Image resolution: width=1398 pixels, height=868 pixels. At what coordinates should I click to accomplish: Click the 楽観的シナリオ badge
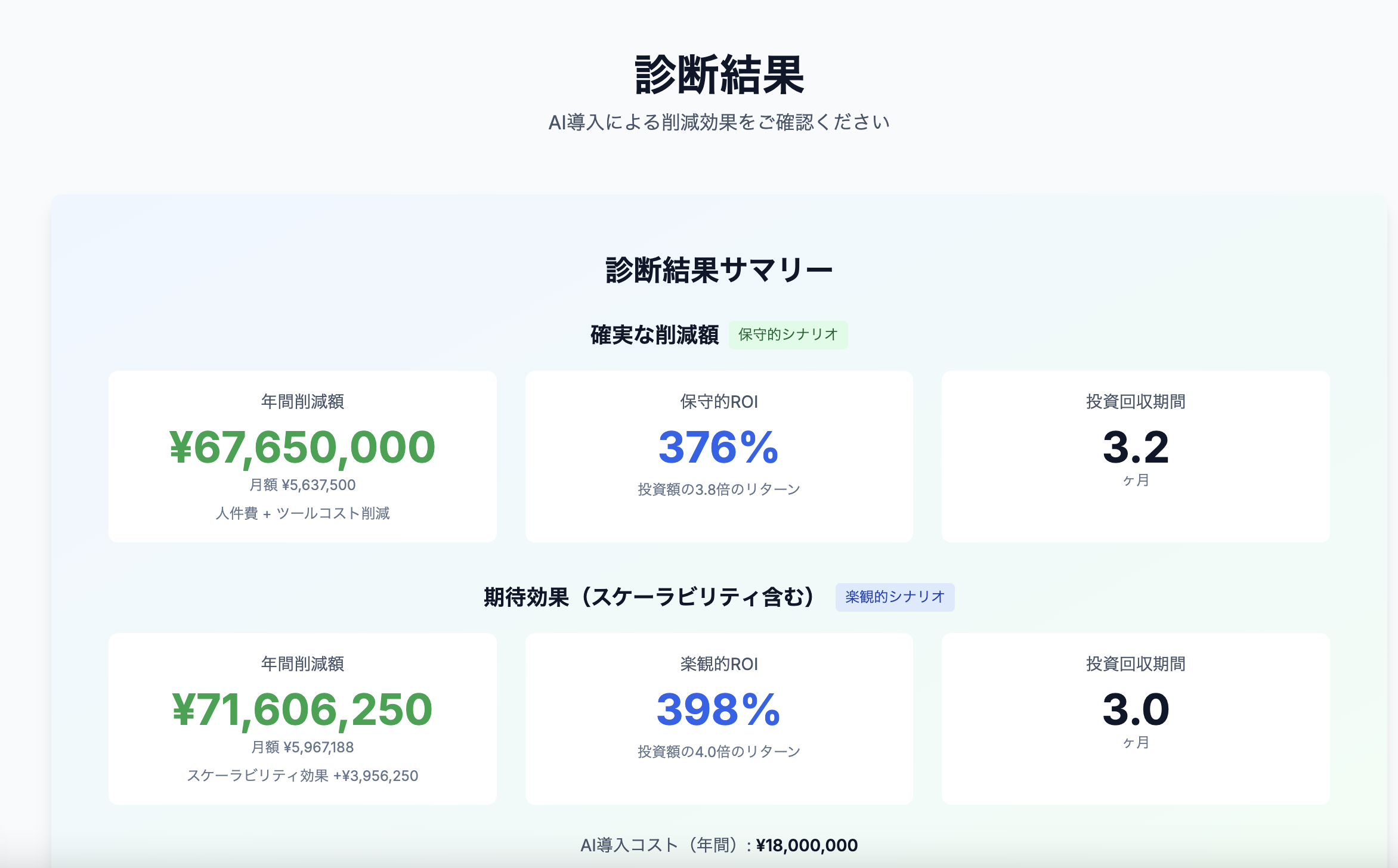pos(895,597)
